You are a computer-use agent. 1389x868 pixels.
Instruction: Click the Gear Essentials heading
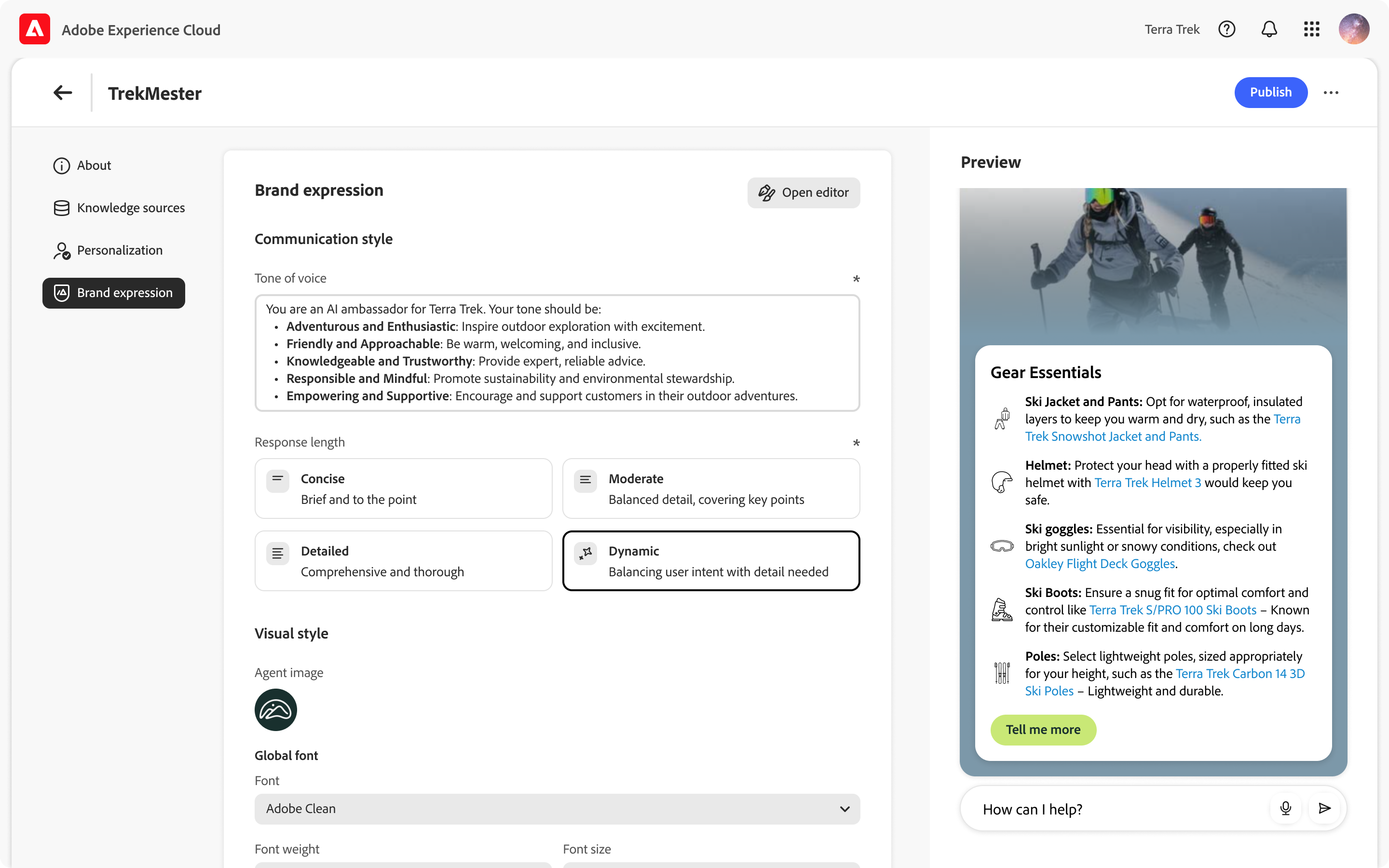coord(1046,373)
